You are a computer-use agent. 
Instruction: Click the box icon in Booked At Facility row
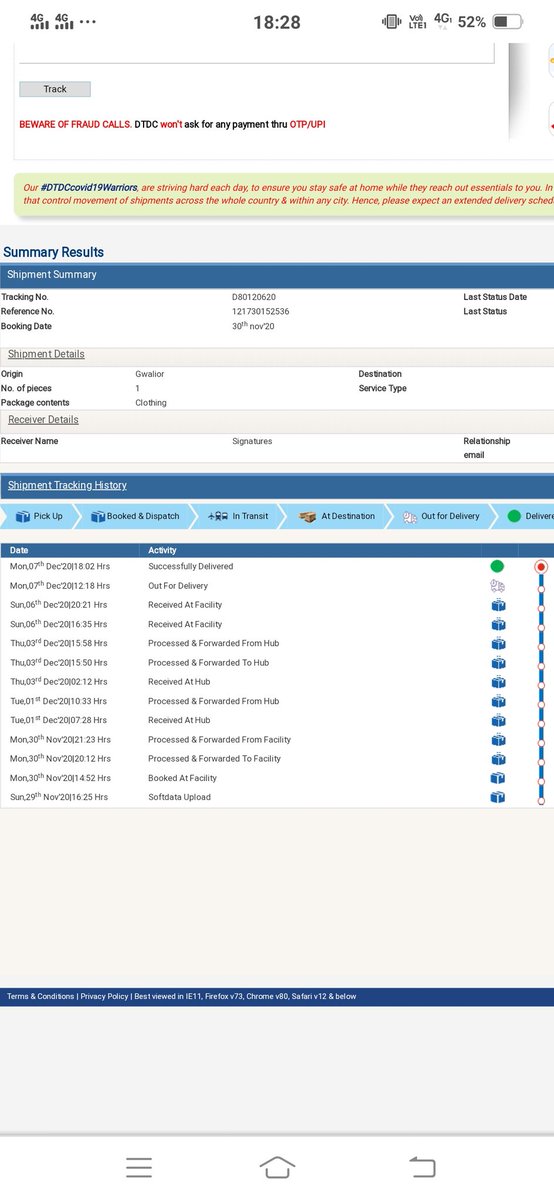point(498,778)
